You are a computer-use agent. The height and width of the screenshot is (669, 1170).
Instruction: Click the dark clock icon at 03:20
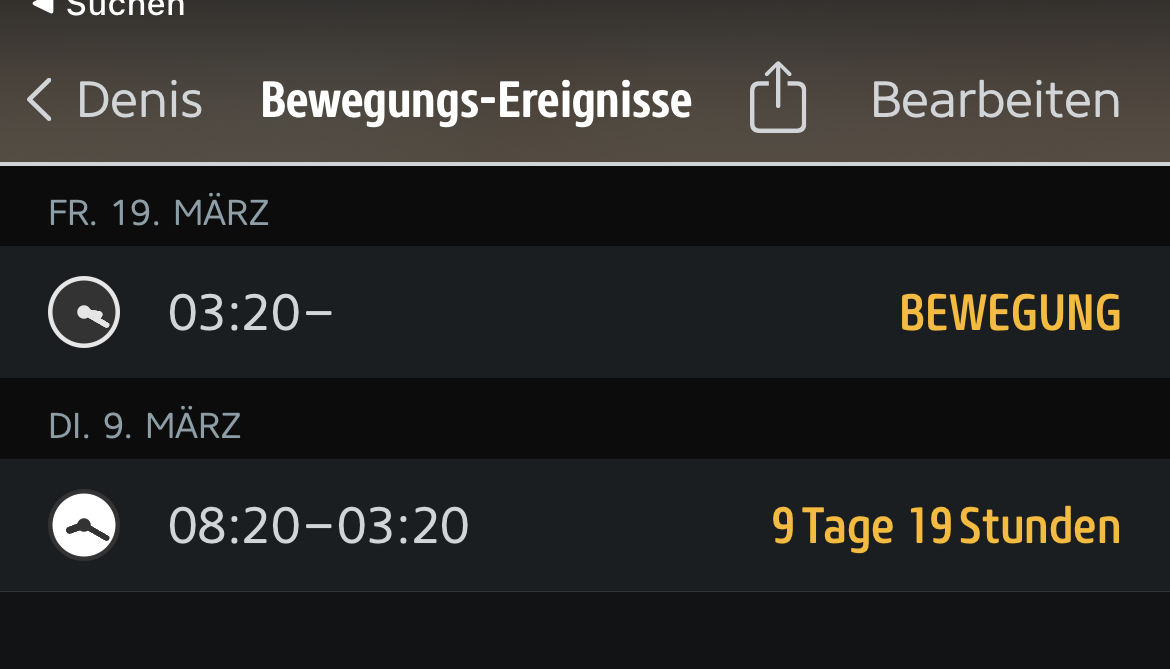(84, 312)
